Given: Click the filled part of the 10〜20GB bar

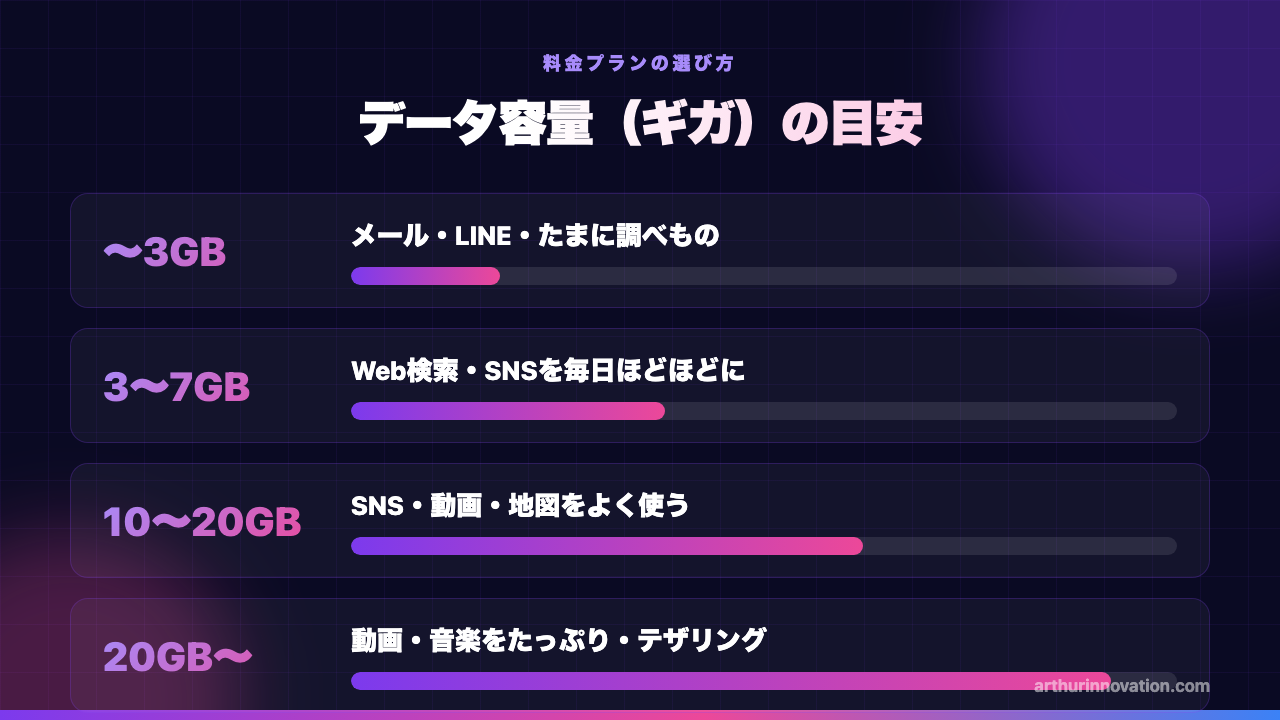Looking at the screenshot, I should (x=607, y=546).
